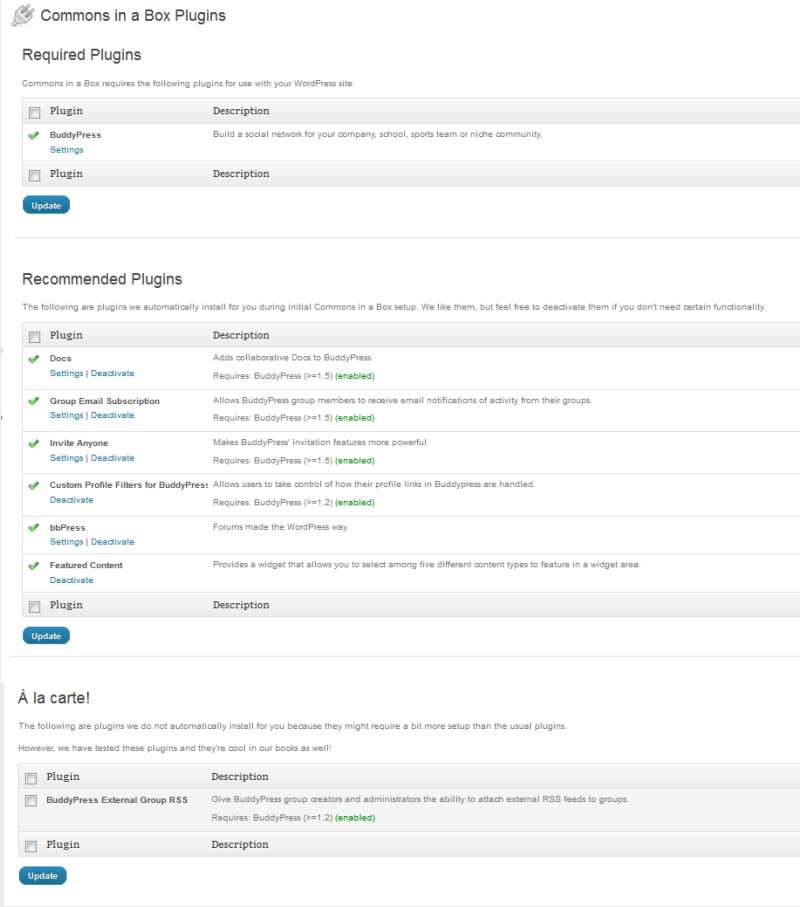Click the Group Email Subscription plugin name
This screenshot has width=800, height=907.
105,401
